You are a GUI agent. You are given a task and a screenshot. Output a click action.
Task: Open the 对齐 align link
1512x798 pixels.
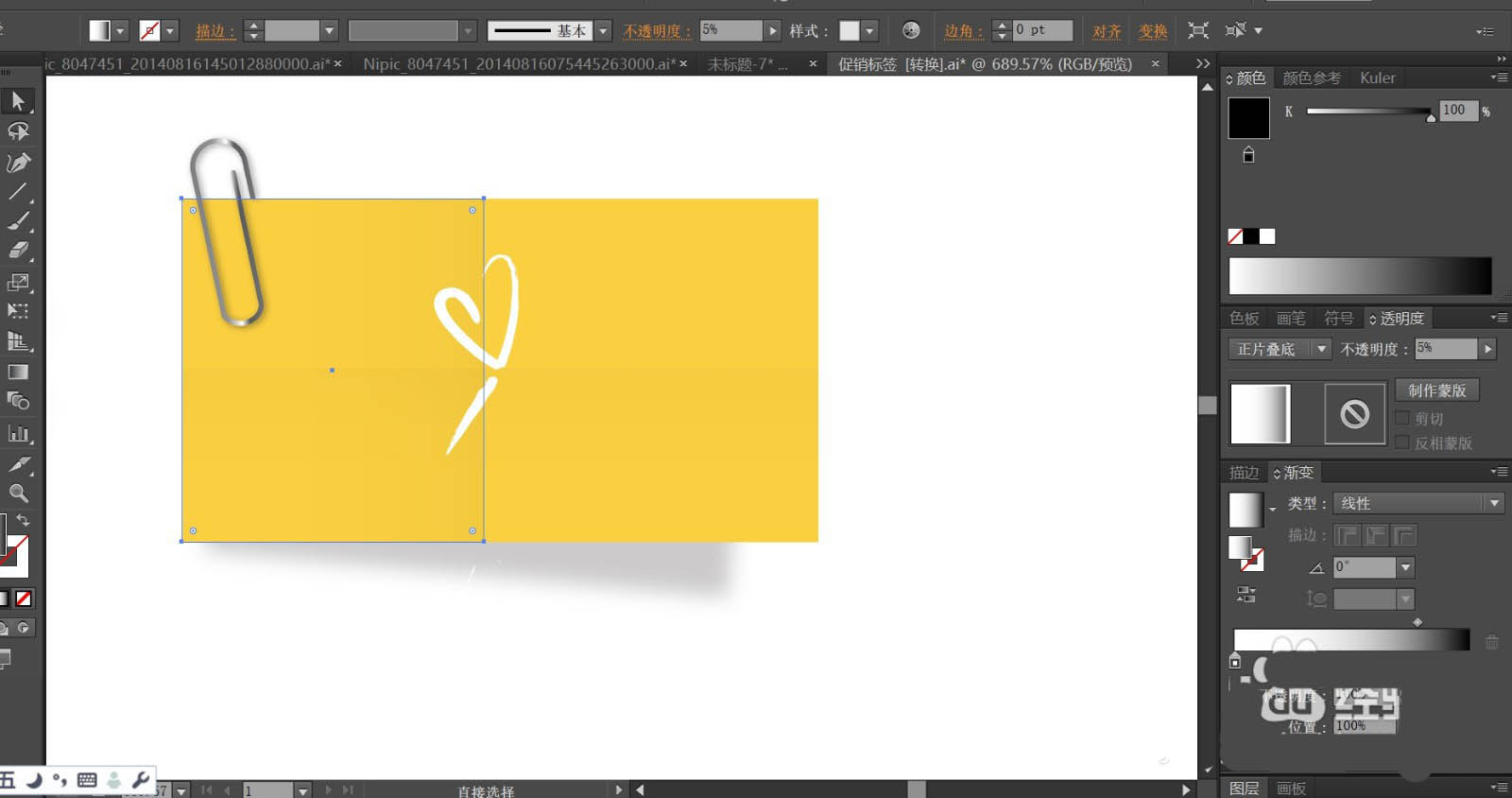1107,31
